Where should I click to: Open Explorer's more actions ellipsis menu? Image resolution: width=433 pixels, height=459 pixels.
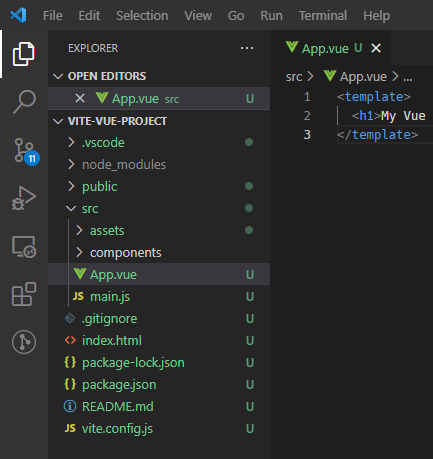click(x=247, y=48)
